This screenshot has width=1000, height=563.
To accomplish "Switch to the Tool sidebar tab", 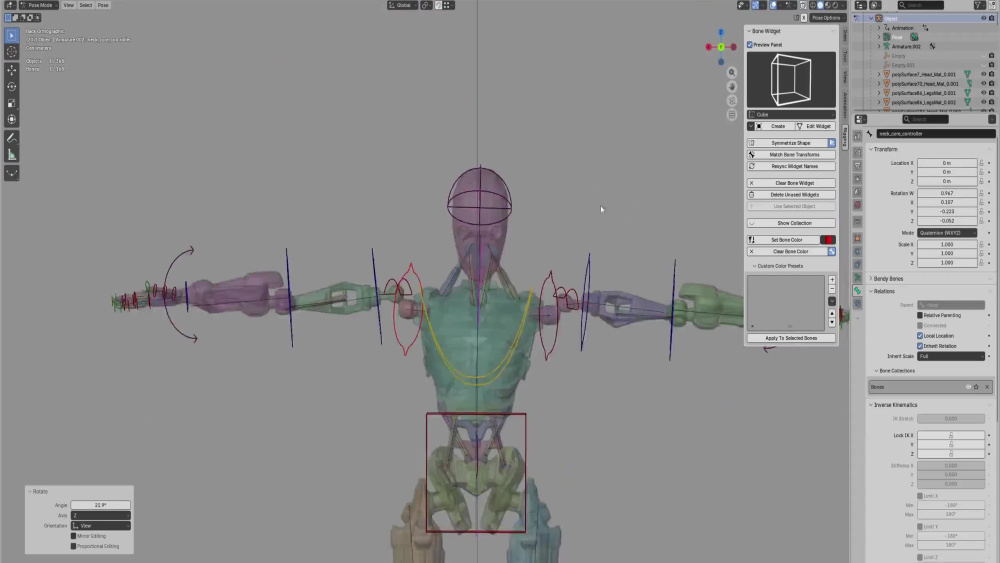I will point(844,57).
